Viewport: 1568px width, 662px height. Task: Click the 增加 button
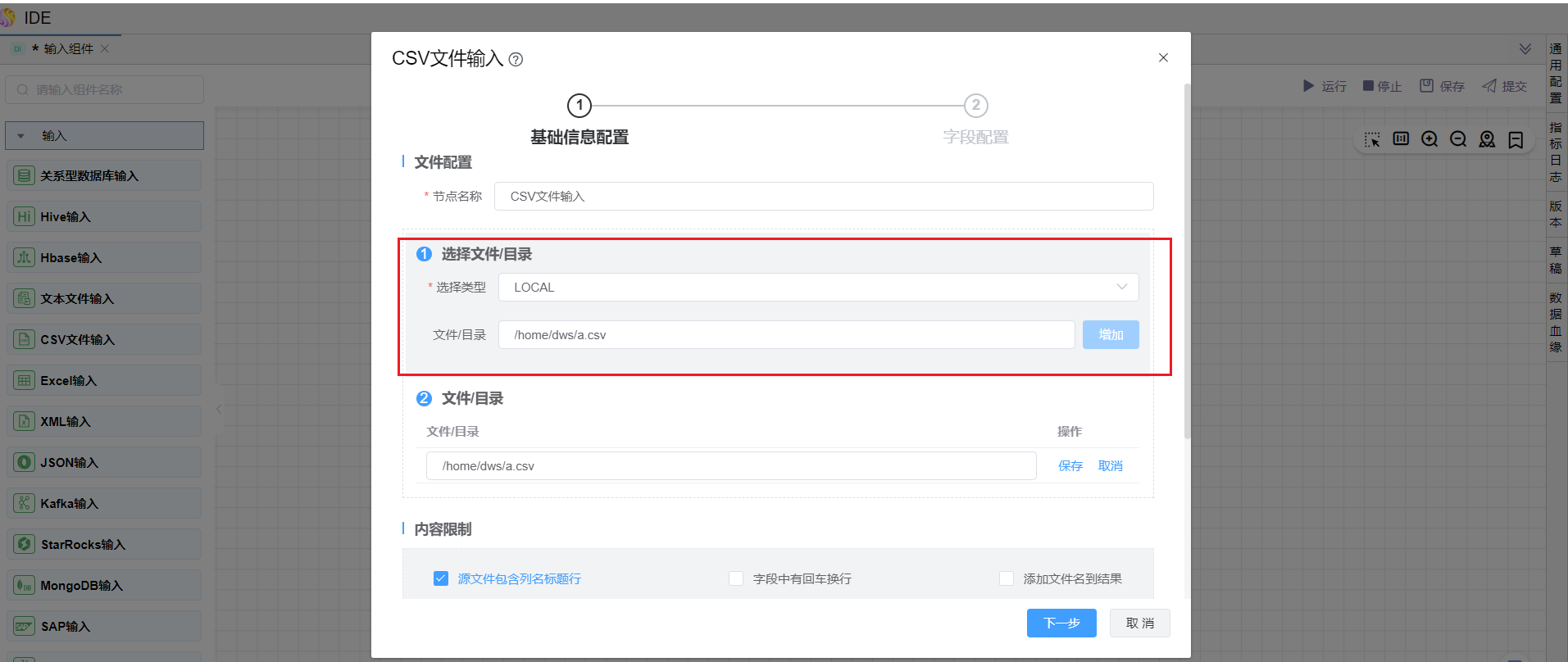1110,335
